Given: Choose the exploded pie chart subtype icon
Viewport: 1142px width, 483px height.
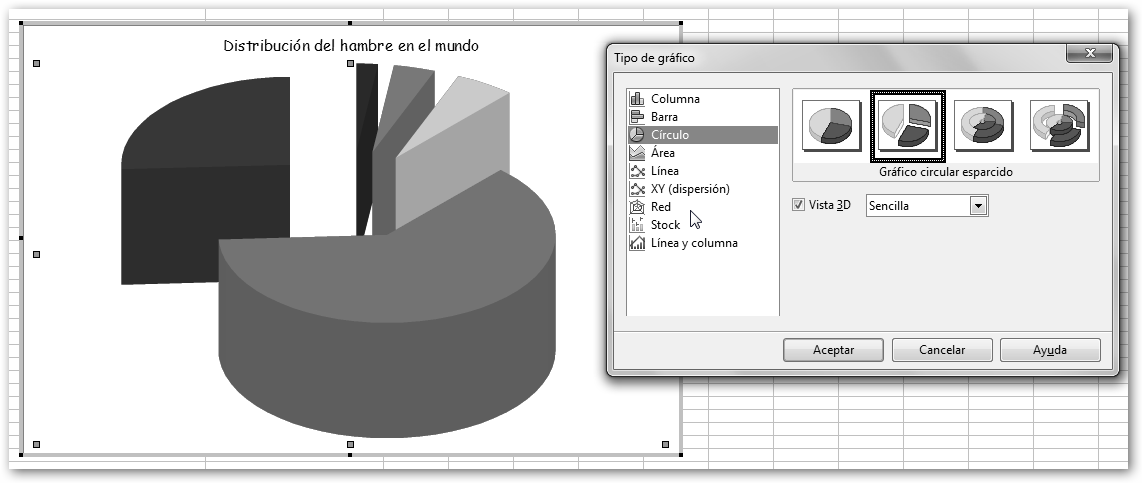Looking at the screenshot, I should [x=907, y=125].
